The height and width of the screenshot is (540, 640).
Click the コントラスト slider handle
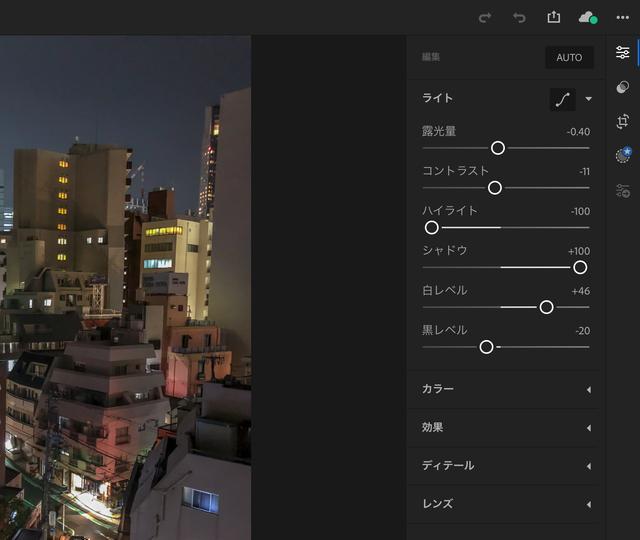(x=495, y=188)
